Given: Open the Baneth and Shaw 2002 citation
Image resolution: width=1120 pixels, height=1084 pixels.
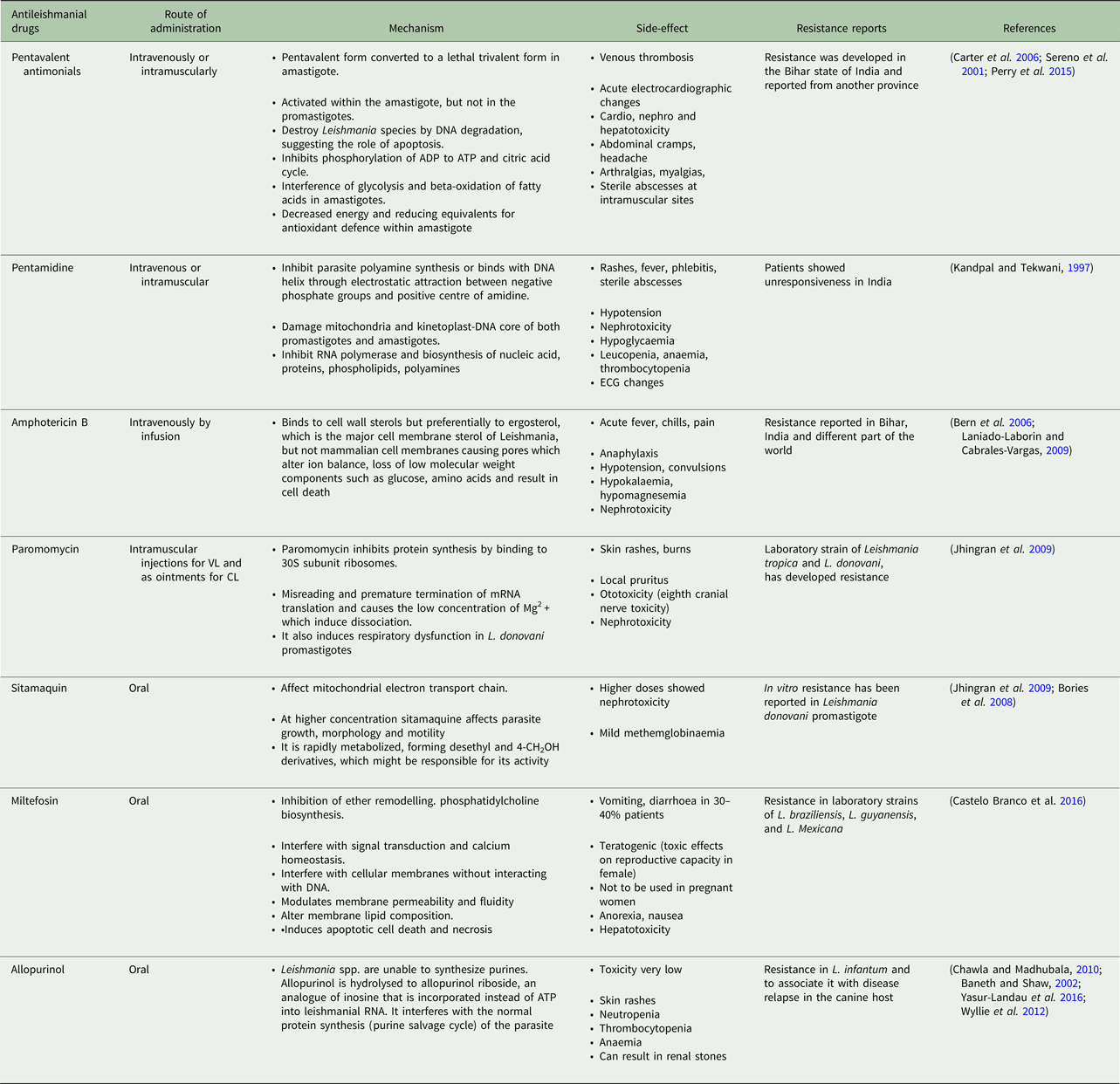Looking at the screenshot, I should click(x=1066, y=984).
